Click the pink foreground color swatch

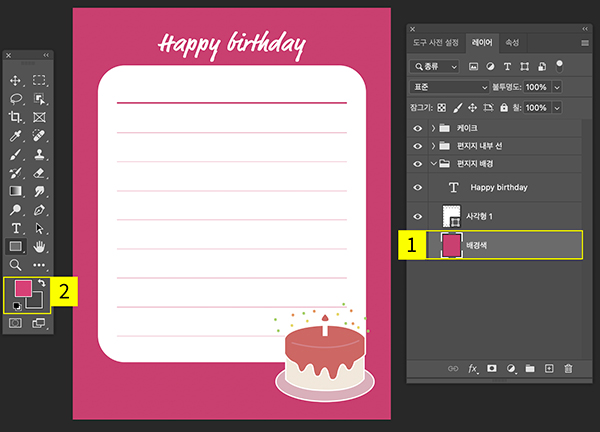pyautogui.click(x=23, y=288)
